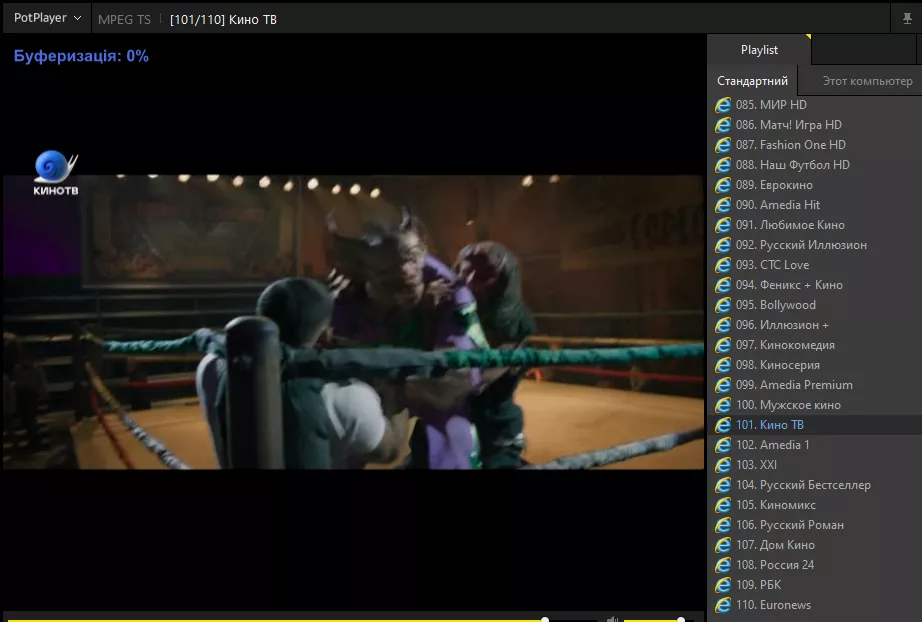This screenshot has width=922, height=622.
Task: Click the icon beside 100. Мужское кино
Action: point(723,404)
